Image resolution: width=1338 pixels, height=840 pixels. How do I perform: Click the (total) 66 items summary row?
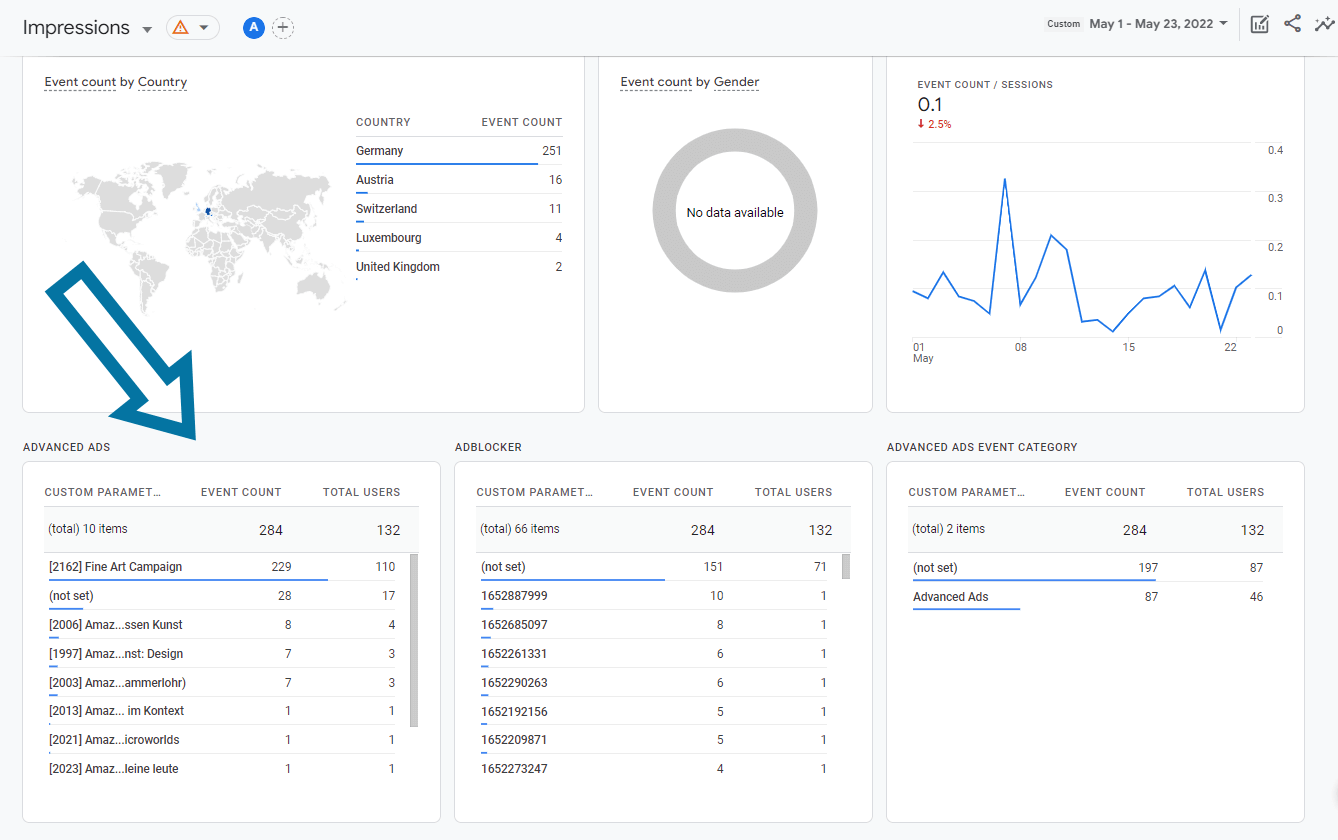[664, 530]
